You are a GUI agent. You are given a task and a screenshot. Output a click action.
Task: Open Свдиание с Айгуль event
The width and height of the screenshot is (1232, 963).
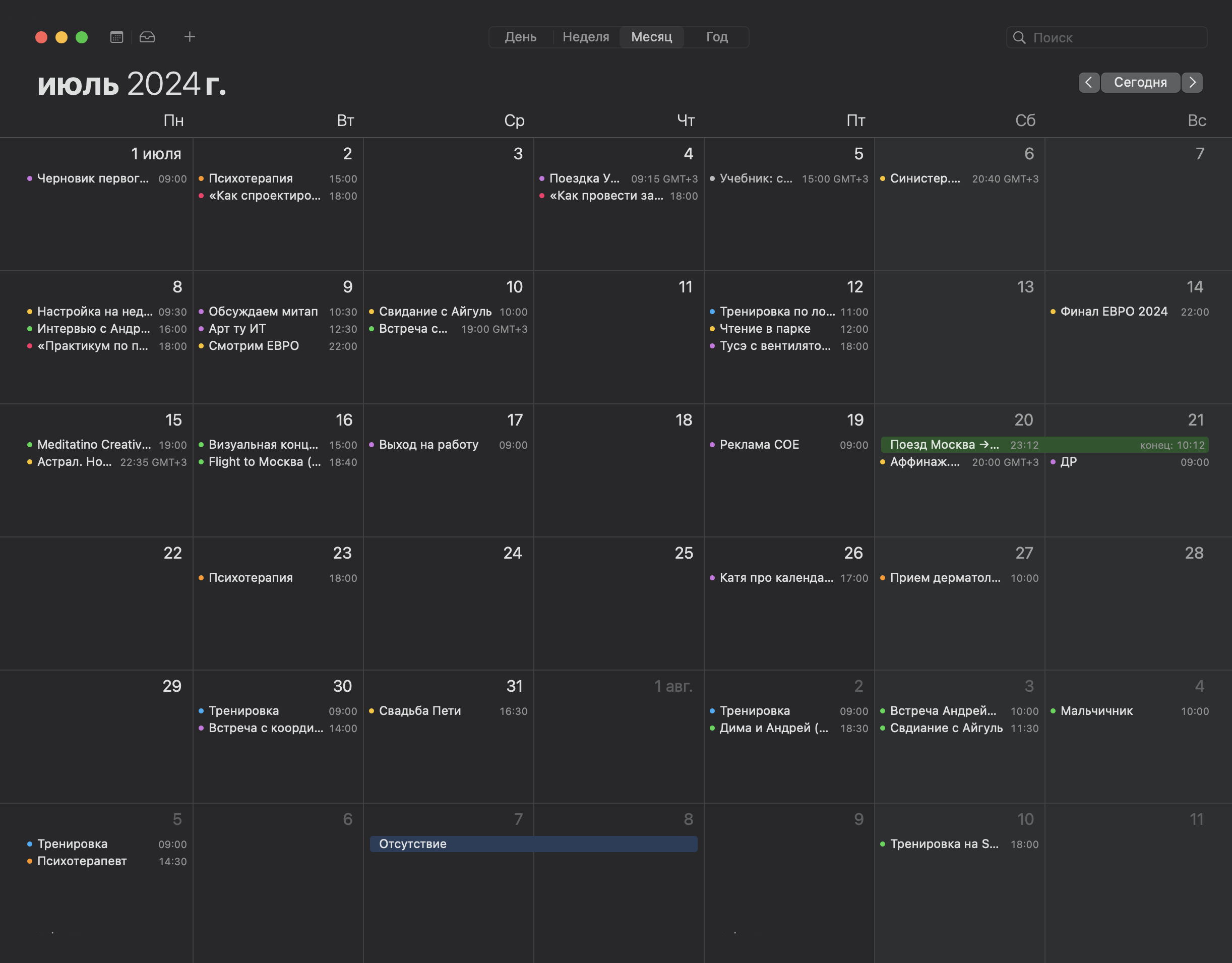pyautogui.click(x=959, y=729)
